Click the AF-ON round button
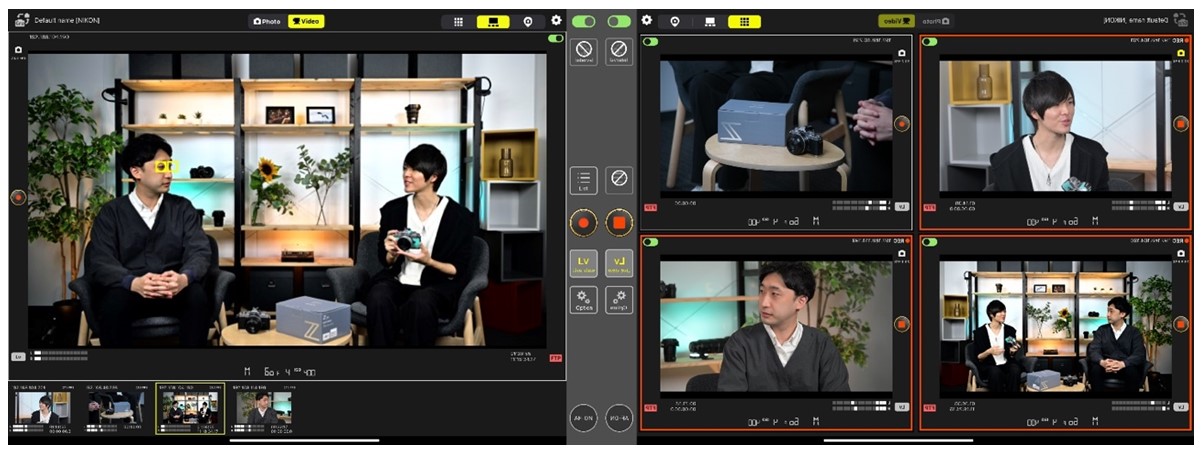Viewport: 1202px width, 453px height. point(583,418)
